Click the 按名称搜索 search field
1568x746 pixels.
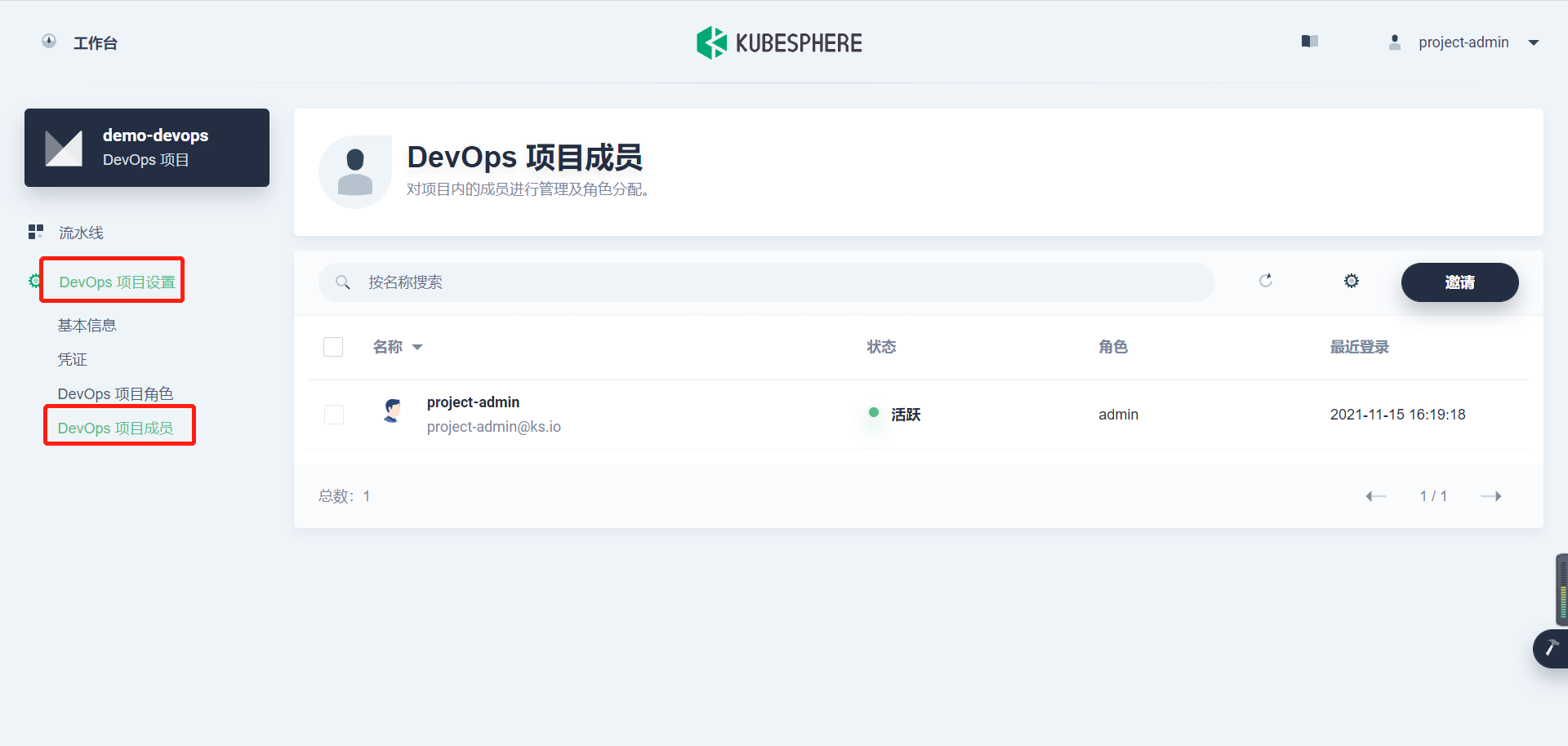coord(766,282)
